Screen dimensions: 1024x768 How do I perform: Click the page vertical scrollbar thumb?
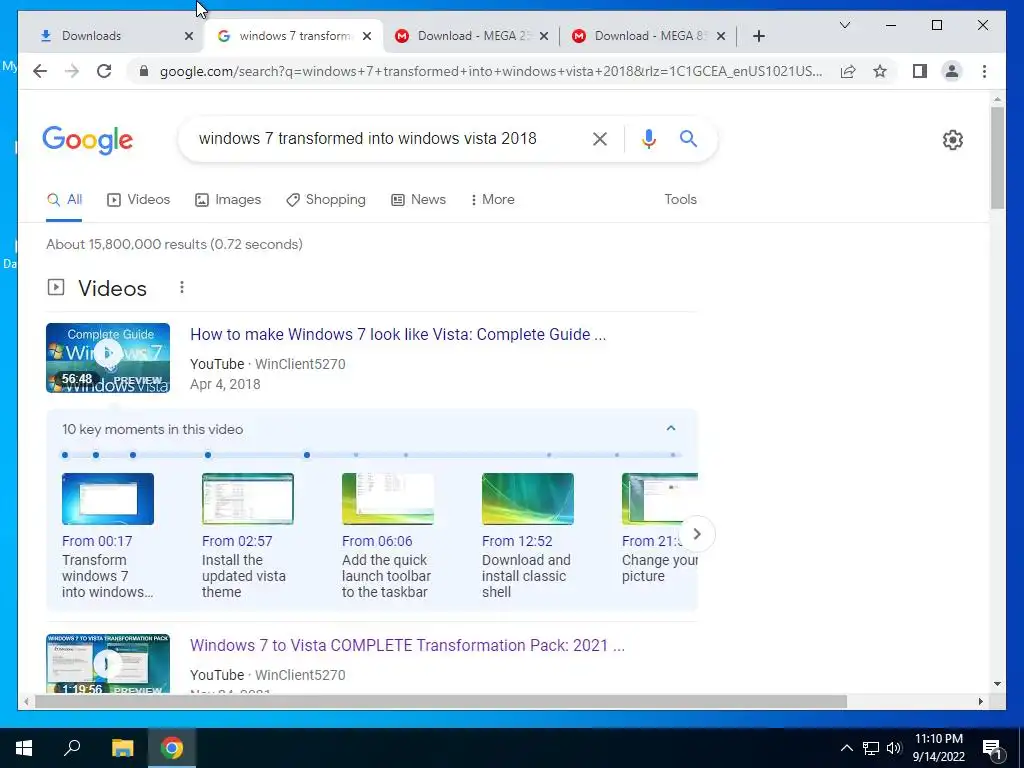click(x=997, y=157)
